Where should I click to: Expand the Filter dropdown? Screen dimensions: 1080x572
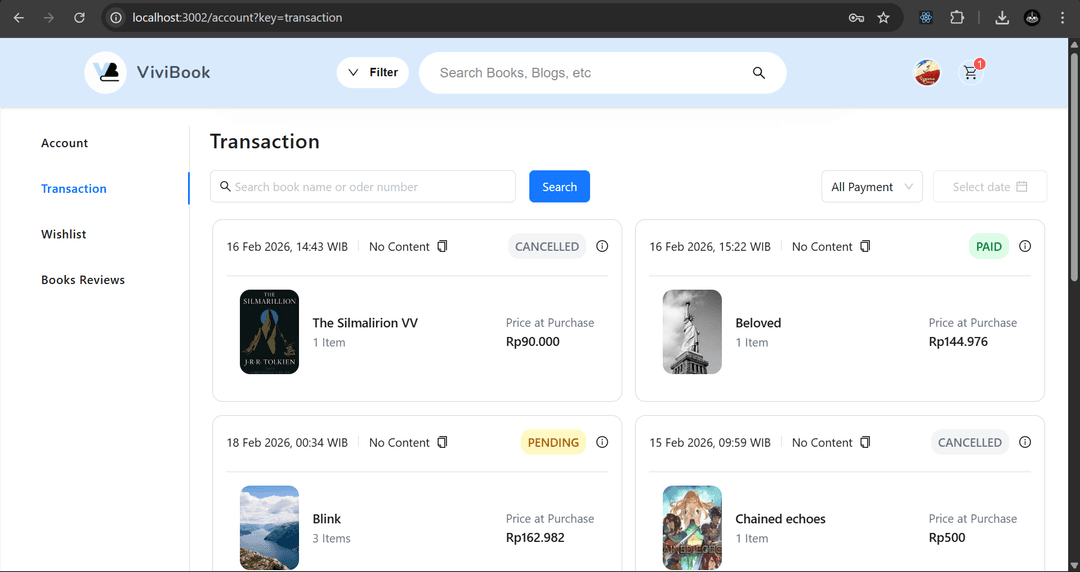pyautogui.click(x=373, y=72)
